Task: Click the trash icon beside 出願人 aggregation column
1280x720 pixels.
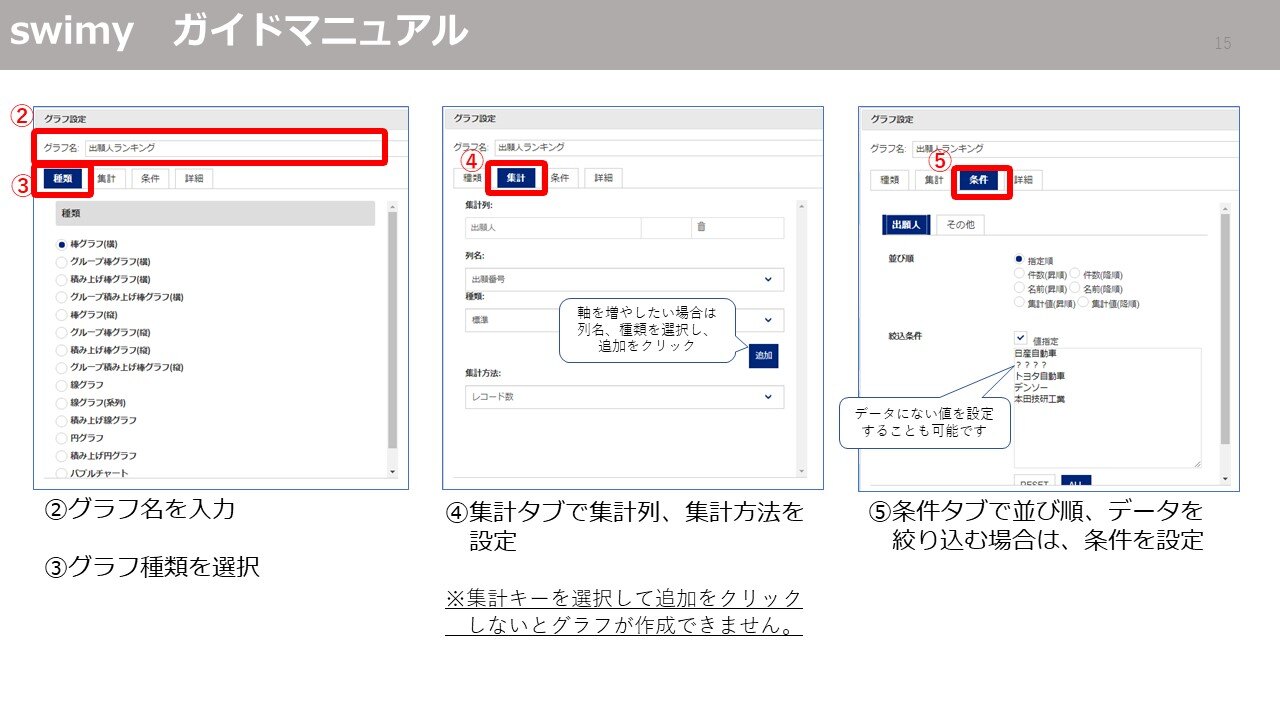Action: tap(701, 227)
